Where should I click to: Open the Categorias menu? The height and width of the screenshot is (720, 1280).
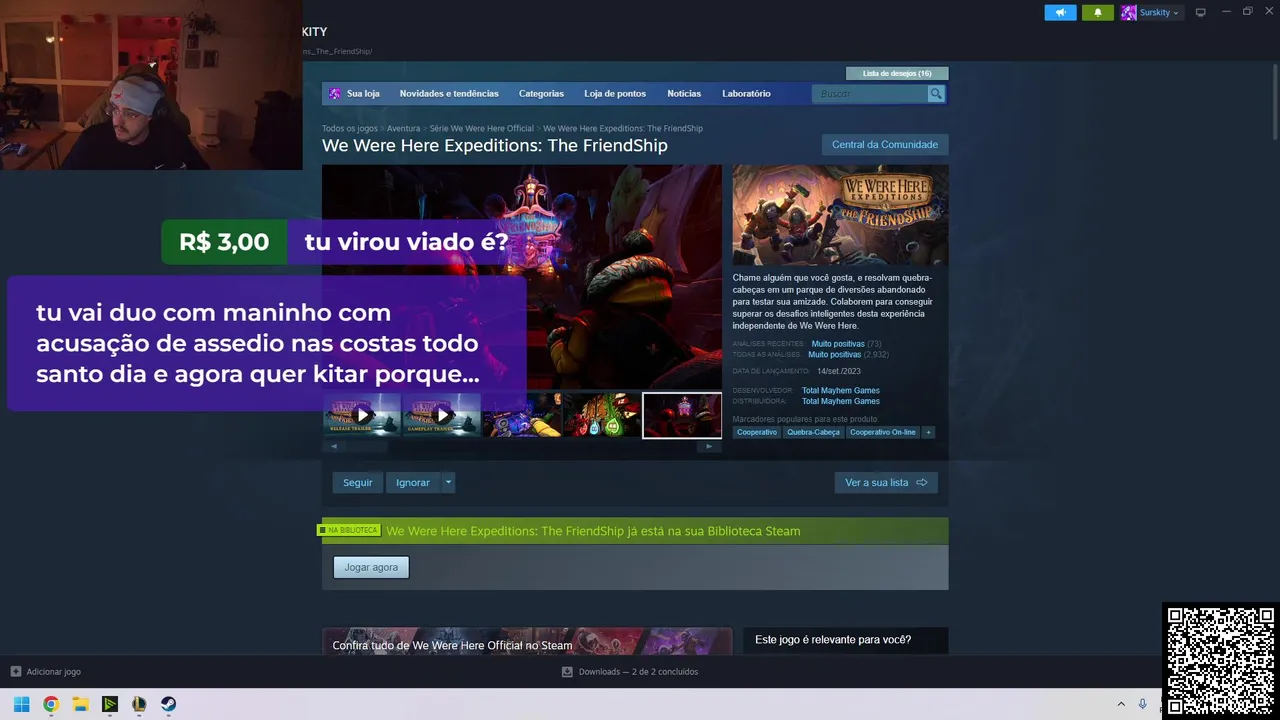click(541, 93)
